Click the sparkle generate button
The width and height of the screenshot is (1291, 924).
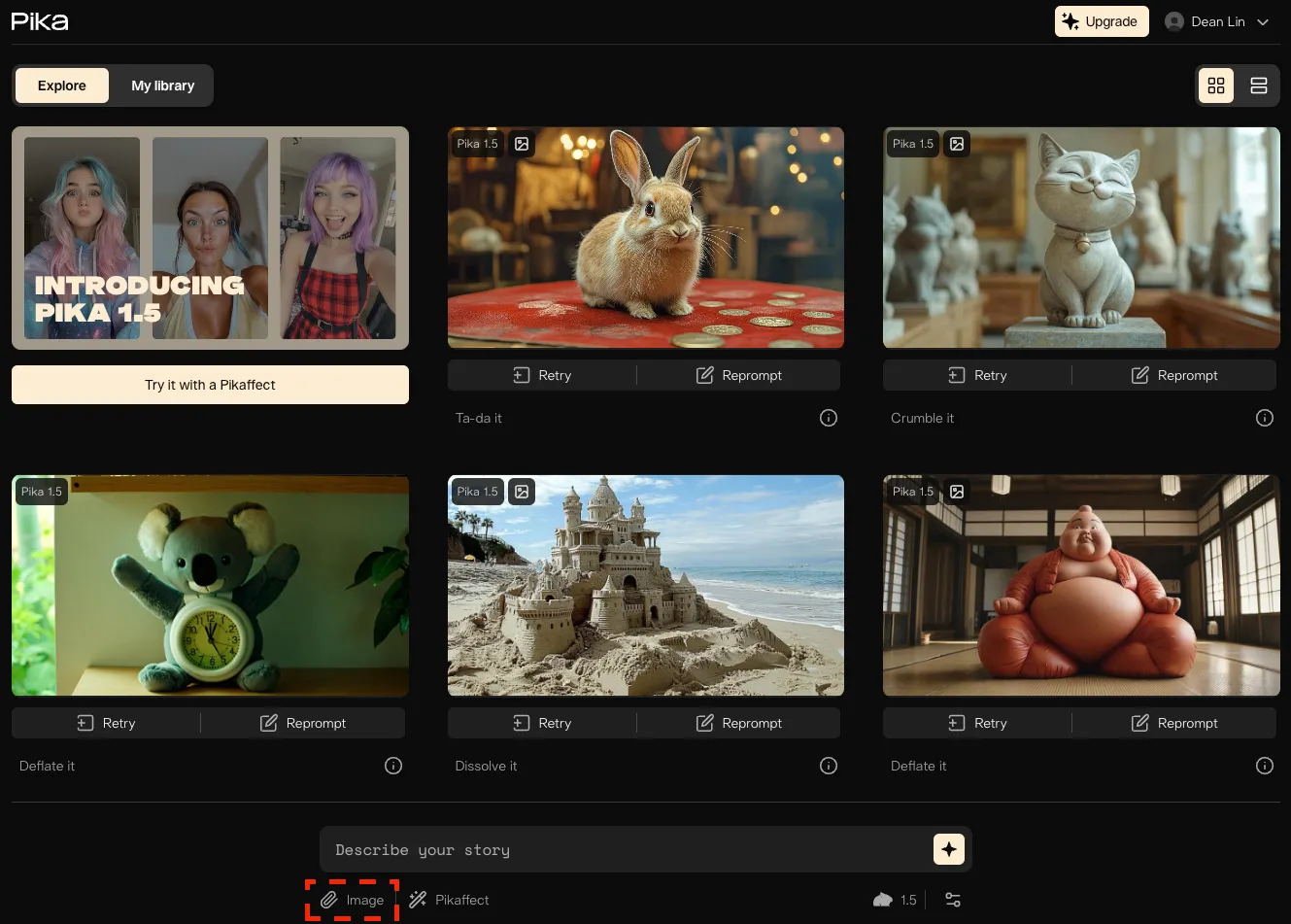(949, 849)
